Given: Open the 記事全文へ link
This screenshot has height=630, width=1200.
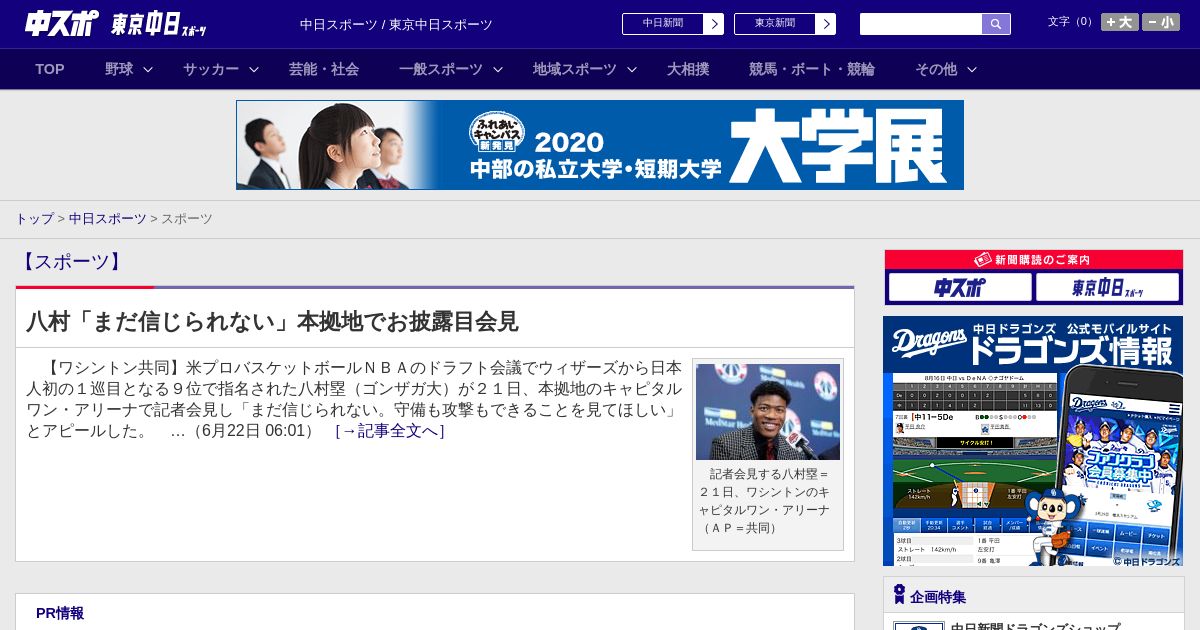Looking at the screenshot, I should tap(390, 431).
